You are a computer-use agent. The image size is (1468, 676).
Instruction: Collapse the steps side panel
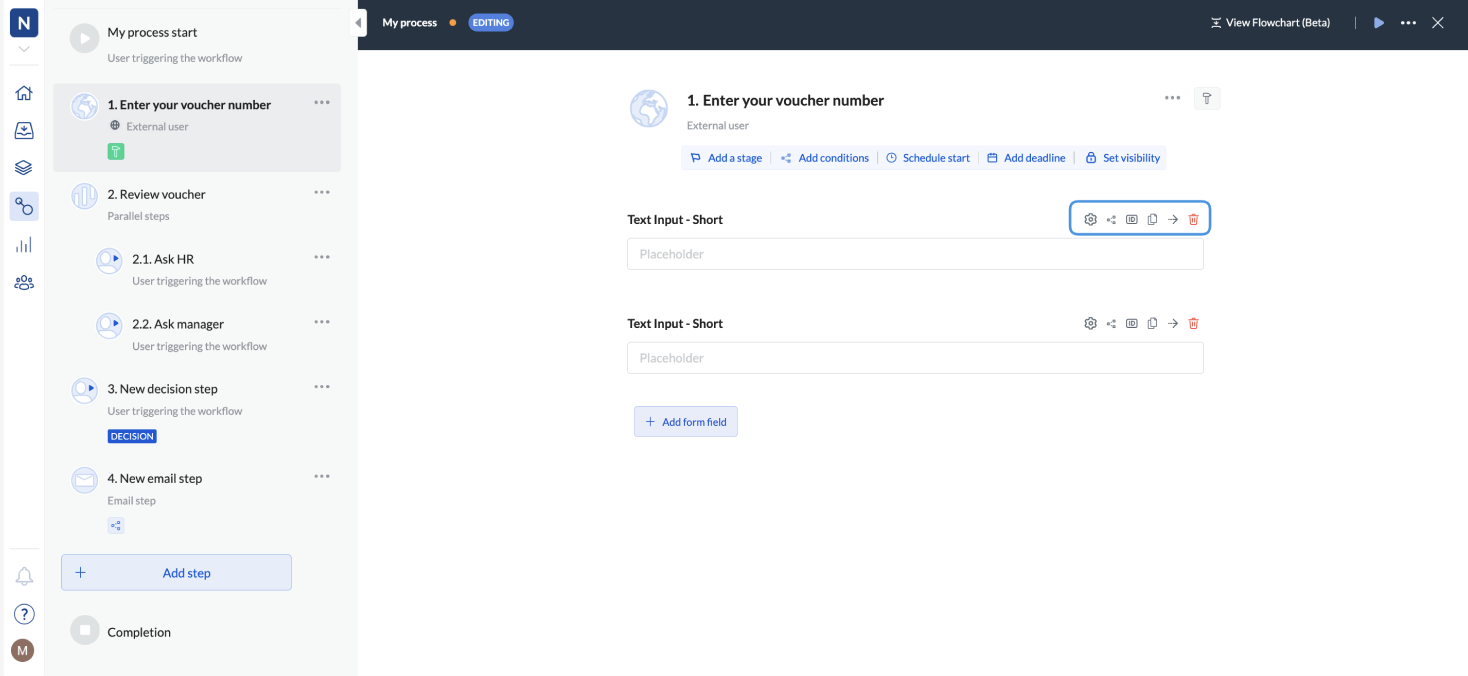point(359,22)
